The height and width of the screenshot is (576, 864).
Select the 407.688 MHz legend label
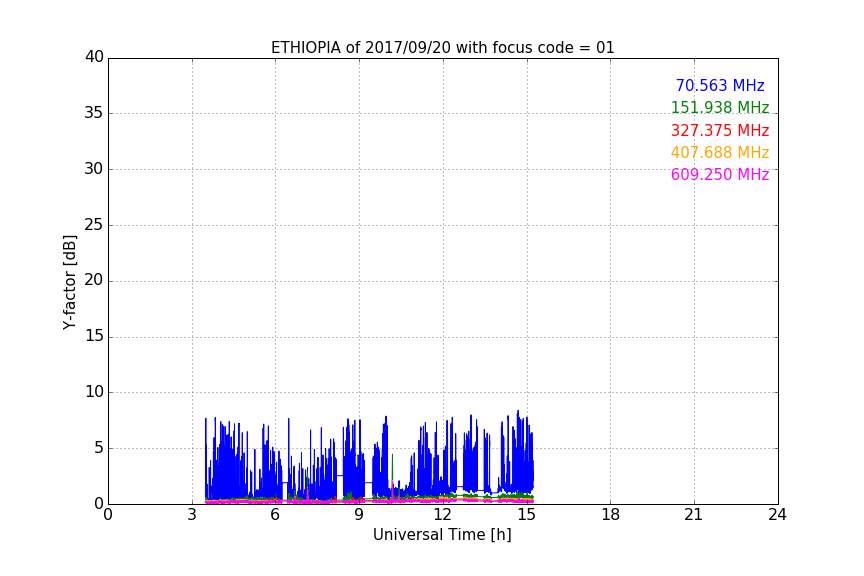point(720,152)
